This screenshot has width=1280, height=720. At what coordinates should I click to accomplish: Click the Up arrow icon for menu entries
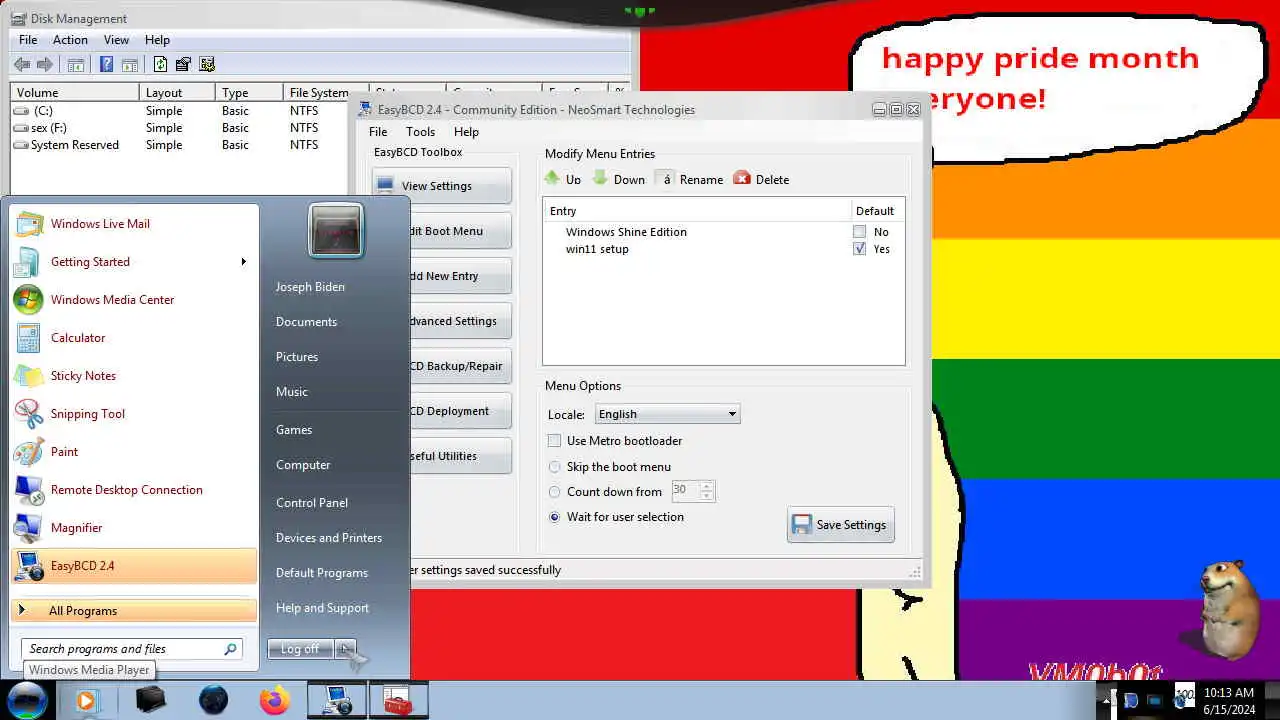[x=552, y=178]
